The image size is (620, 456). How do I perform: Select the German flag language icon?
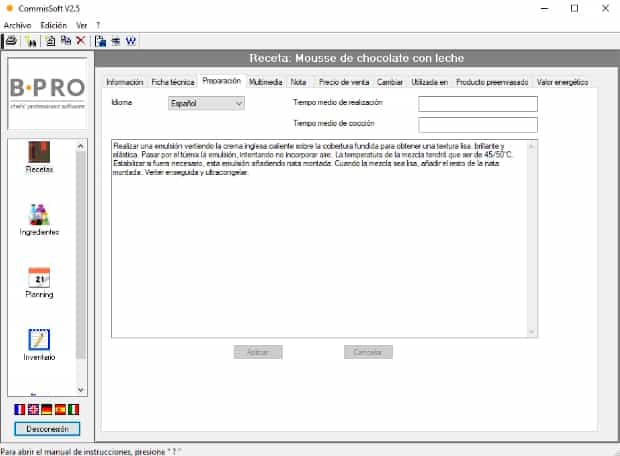pos(46,409)
